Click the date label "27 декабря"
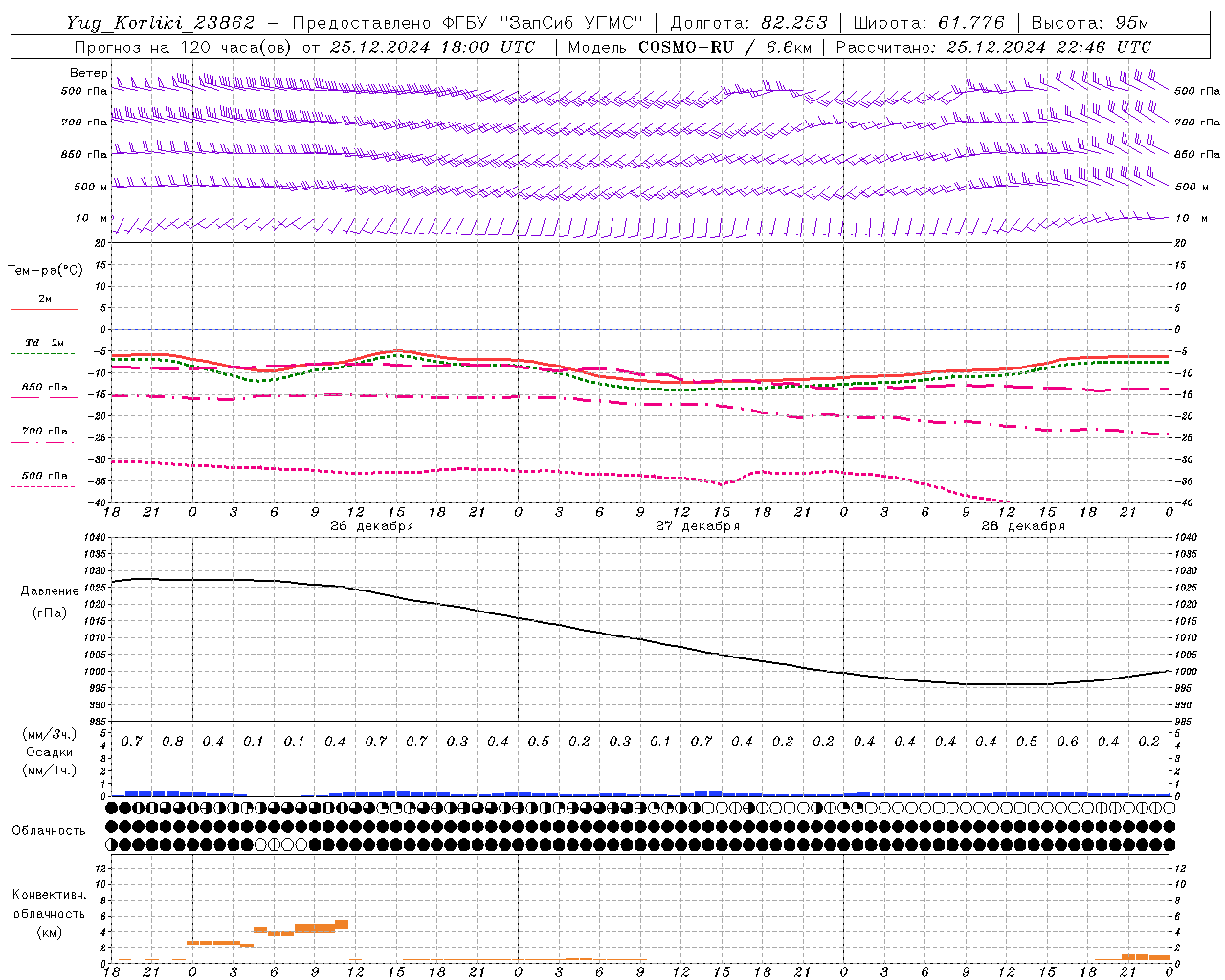The image size is (1225, 980). (x=697, y=526)
